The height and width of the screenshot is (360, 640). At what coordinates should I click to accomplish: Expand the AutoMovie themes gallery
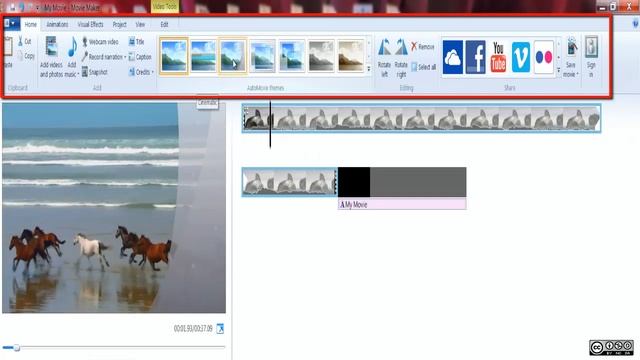pos(369,69)
